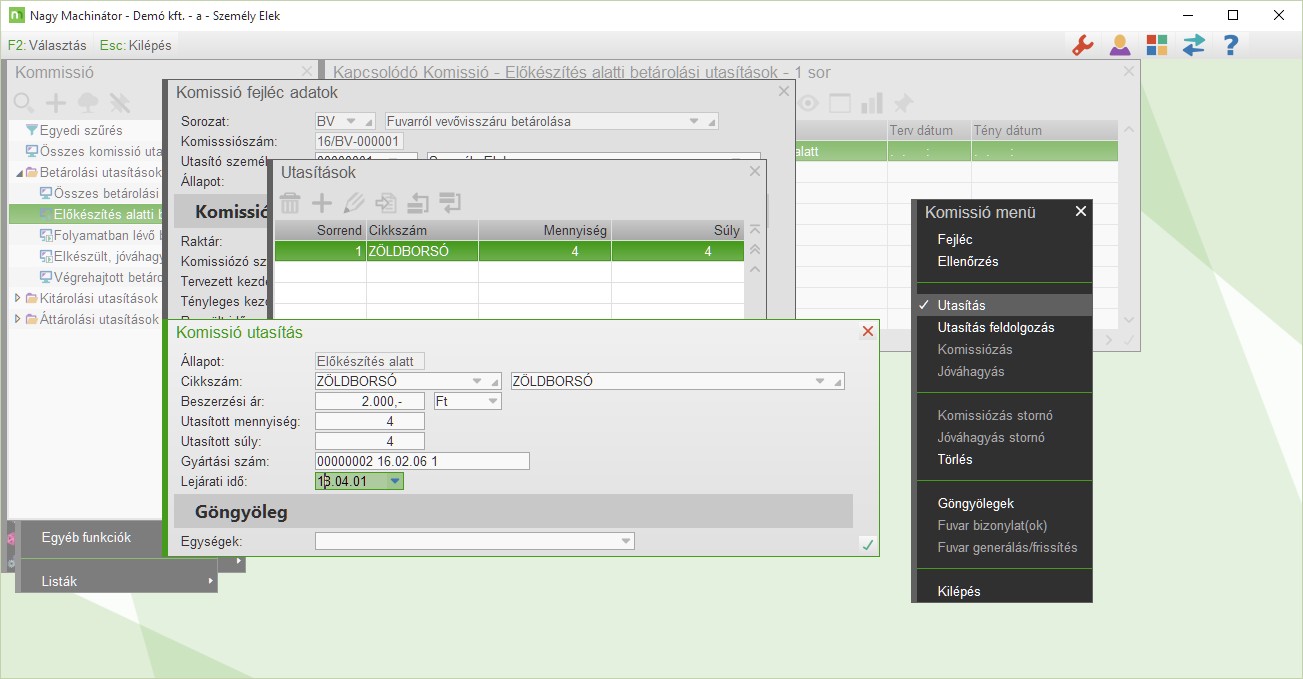The height and width of the screenshot is (679, 1303).
Task: Open the Cikkszám name dropdown
Action: pos(820,381)
